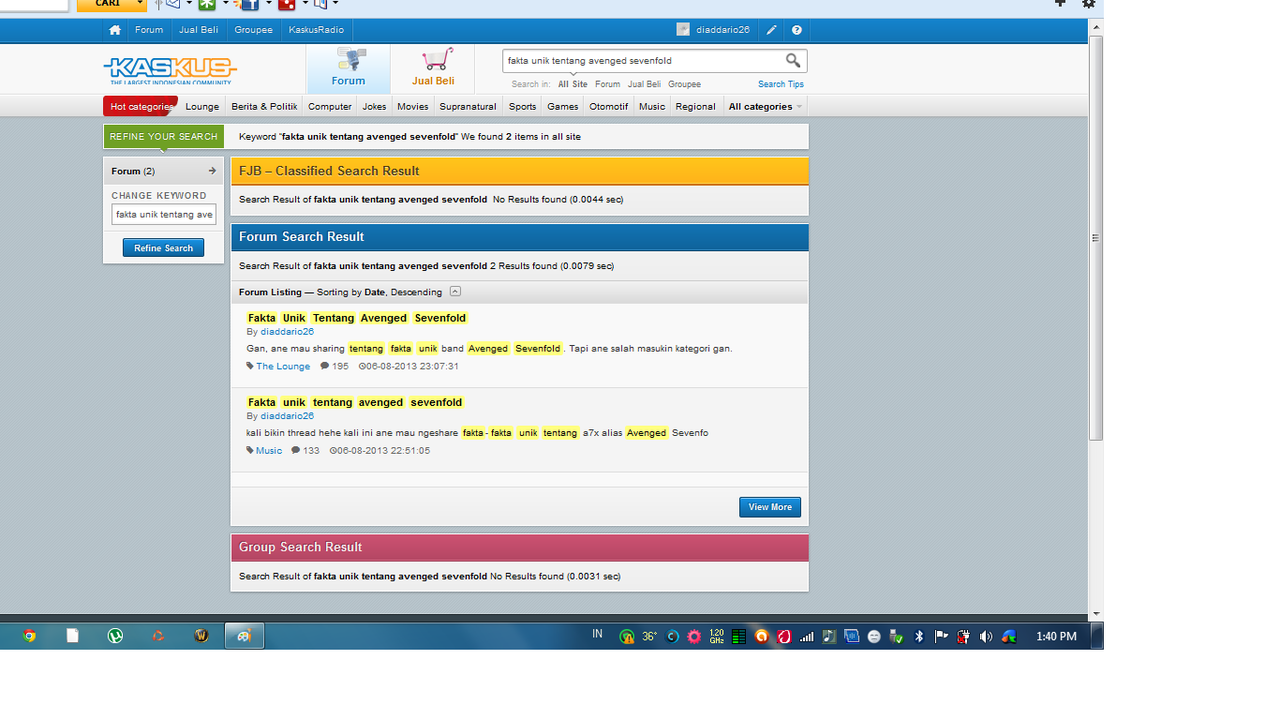Set Search in to Groupee
This screenshot has width=1280, height=720.
684,84
